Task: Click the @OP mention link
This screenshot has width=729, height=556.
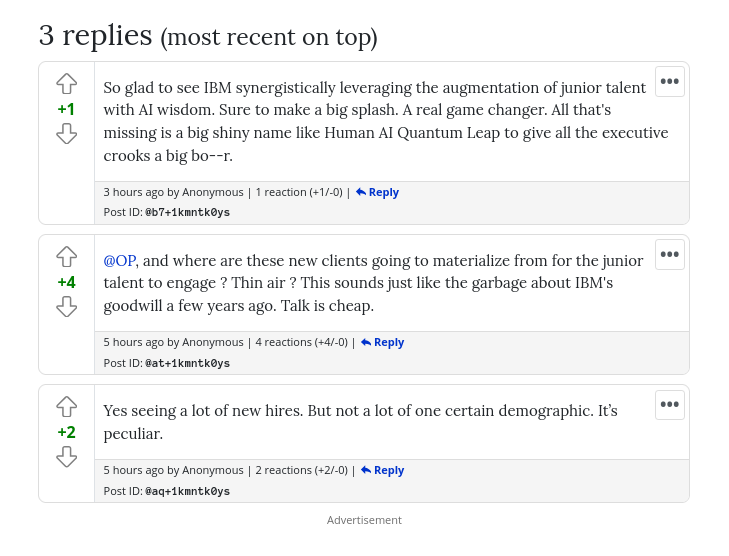Action: [119, 260]
